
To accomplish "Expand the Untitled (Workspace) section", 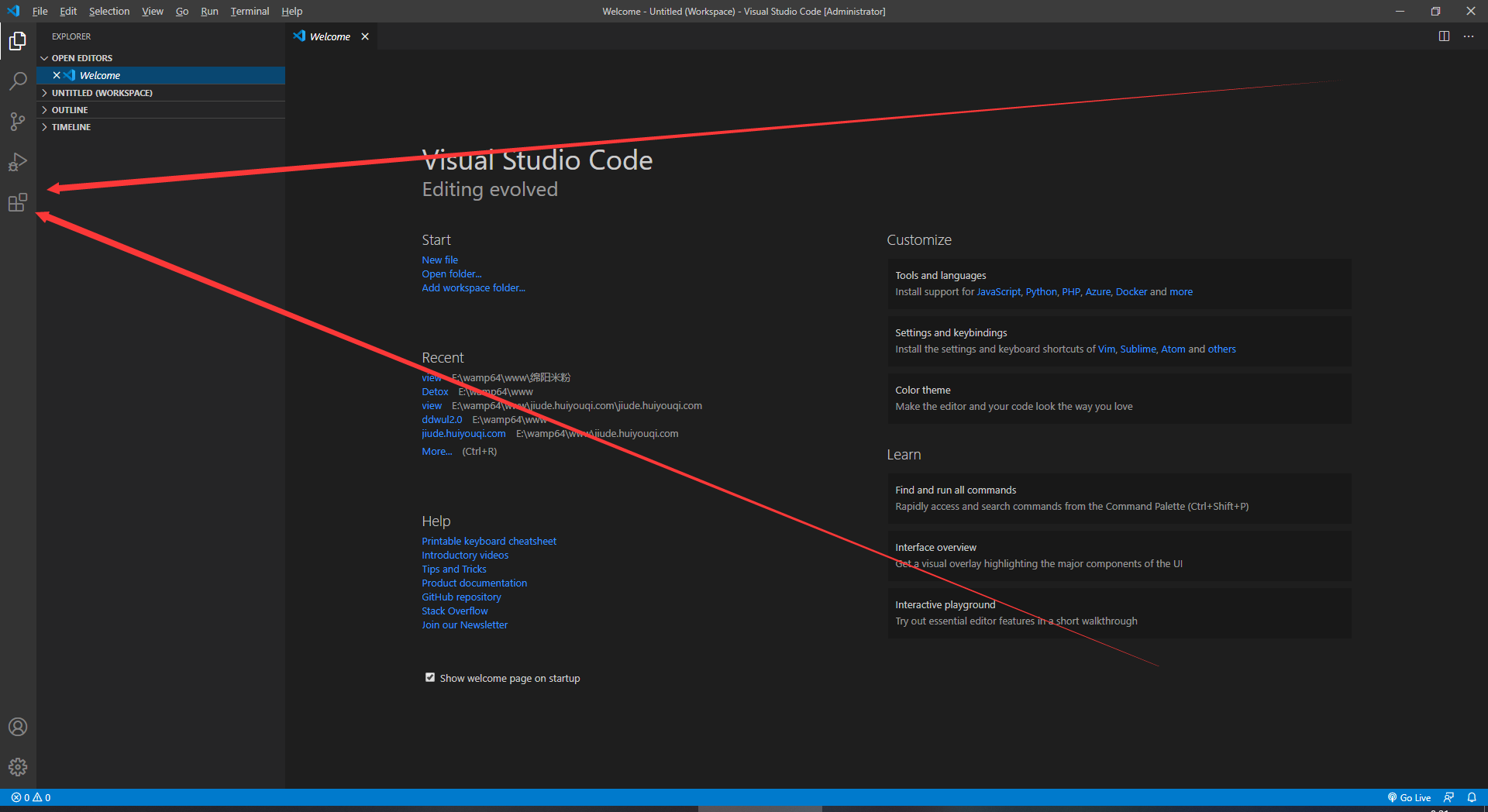I will click(x=161, y=93).
